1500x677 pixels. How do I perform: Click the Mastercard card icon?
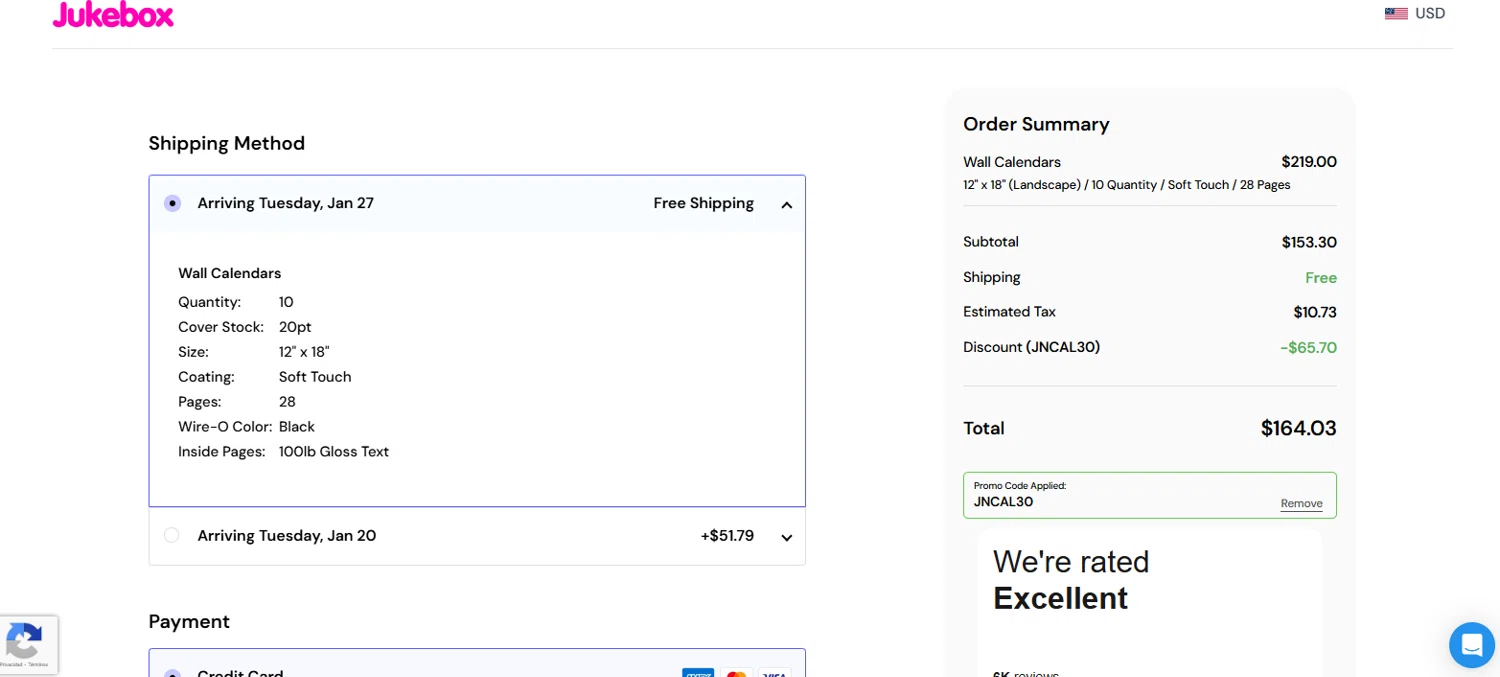[x=737, y=673]
